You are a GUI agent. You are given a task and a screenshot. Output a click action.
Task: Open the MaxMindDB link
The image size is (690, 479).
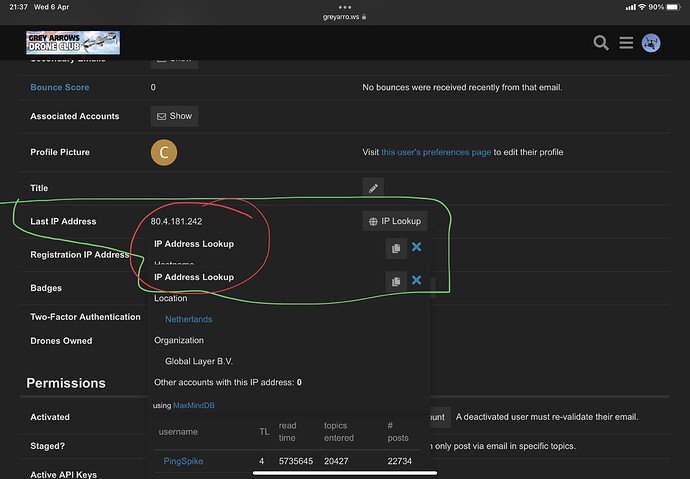click(194, 406)
